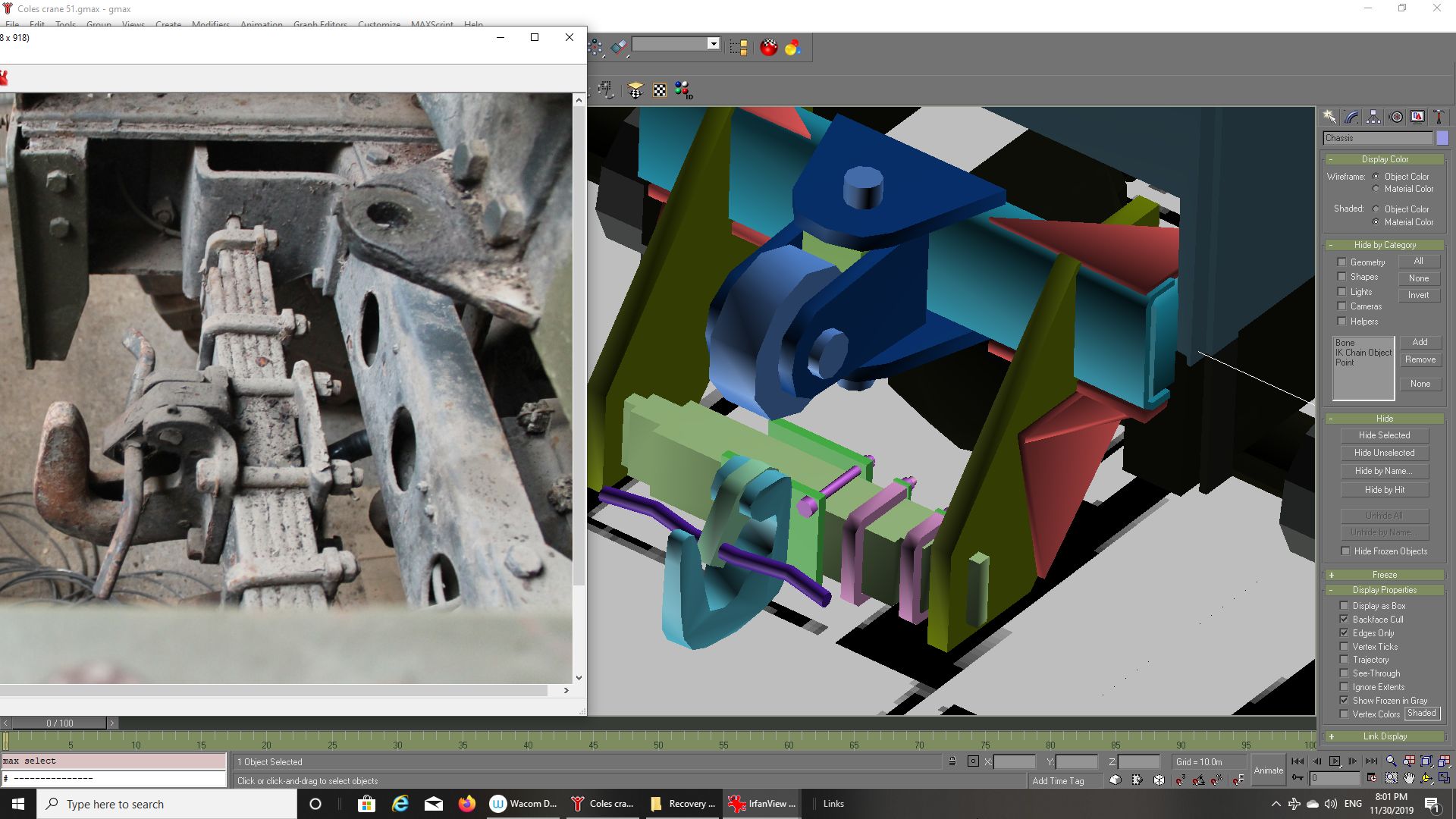Collapse the Hide by Category rollout

coord(1384,245)
